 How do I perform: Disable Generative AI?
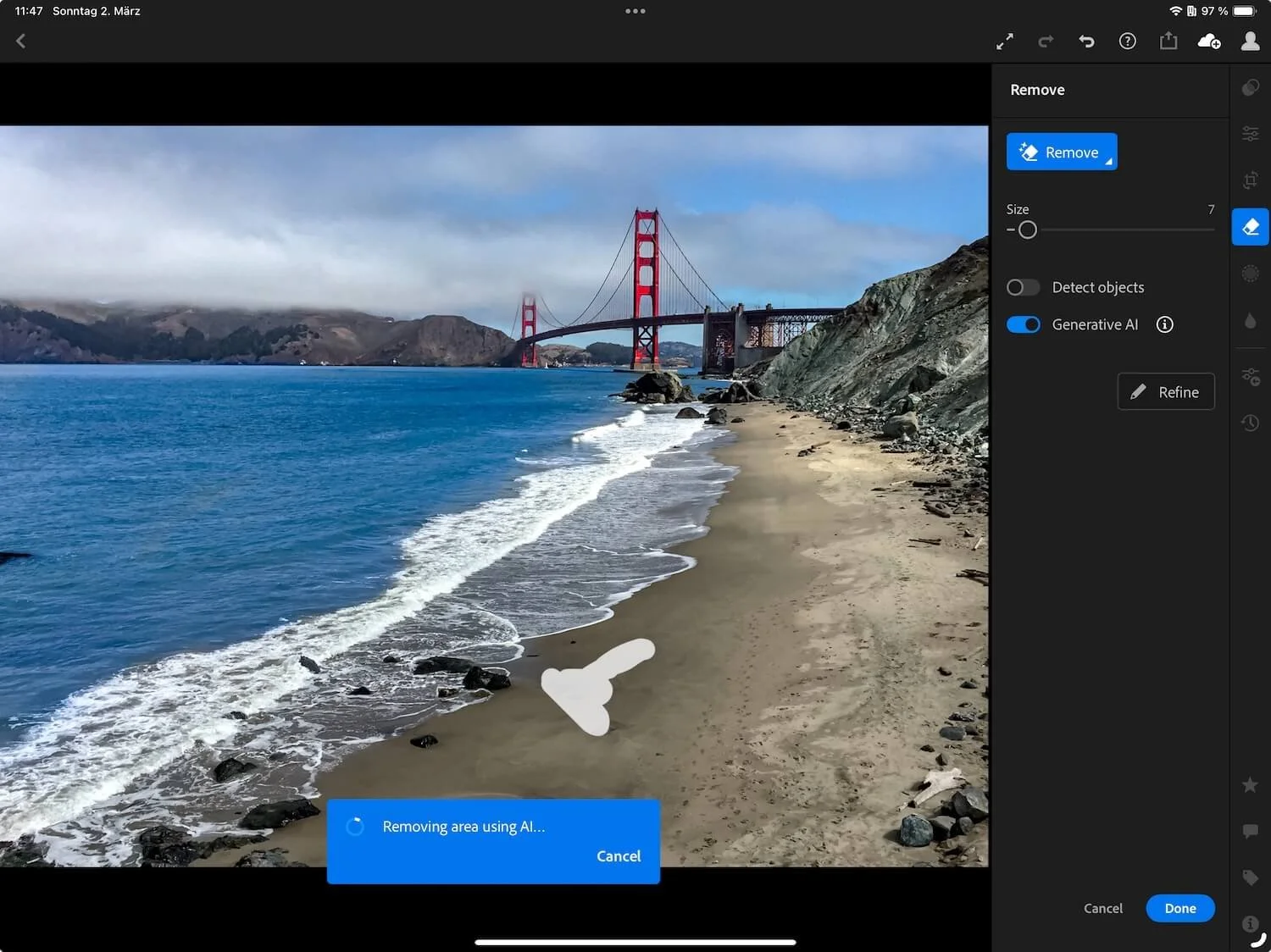pos(1023,324)
